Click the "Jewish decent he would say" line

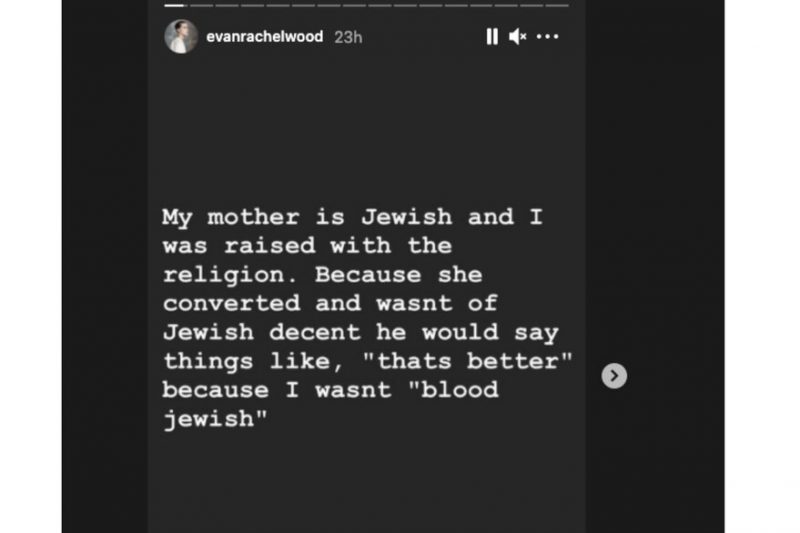tap(360, 332)
